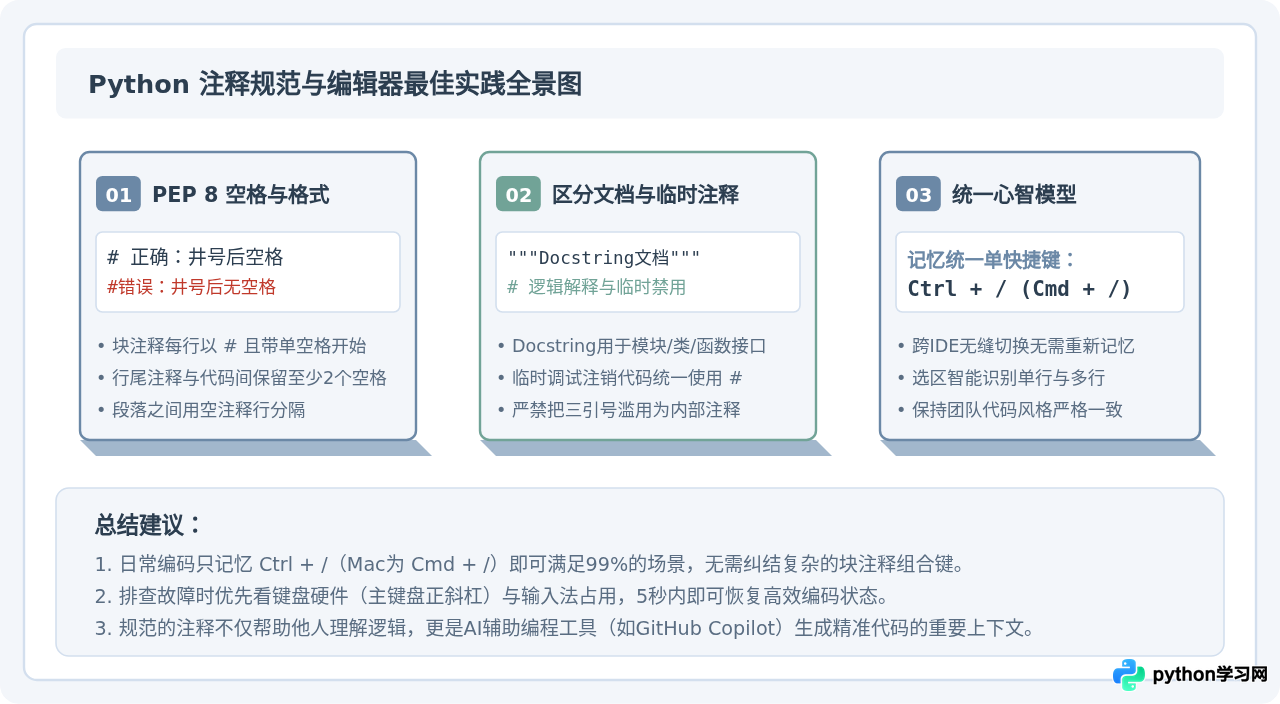The width and height of the screenshot is (1280, 704).
Task: Click the 02 number badge
Action: click(x=518, y=194)
